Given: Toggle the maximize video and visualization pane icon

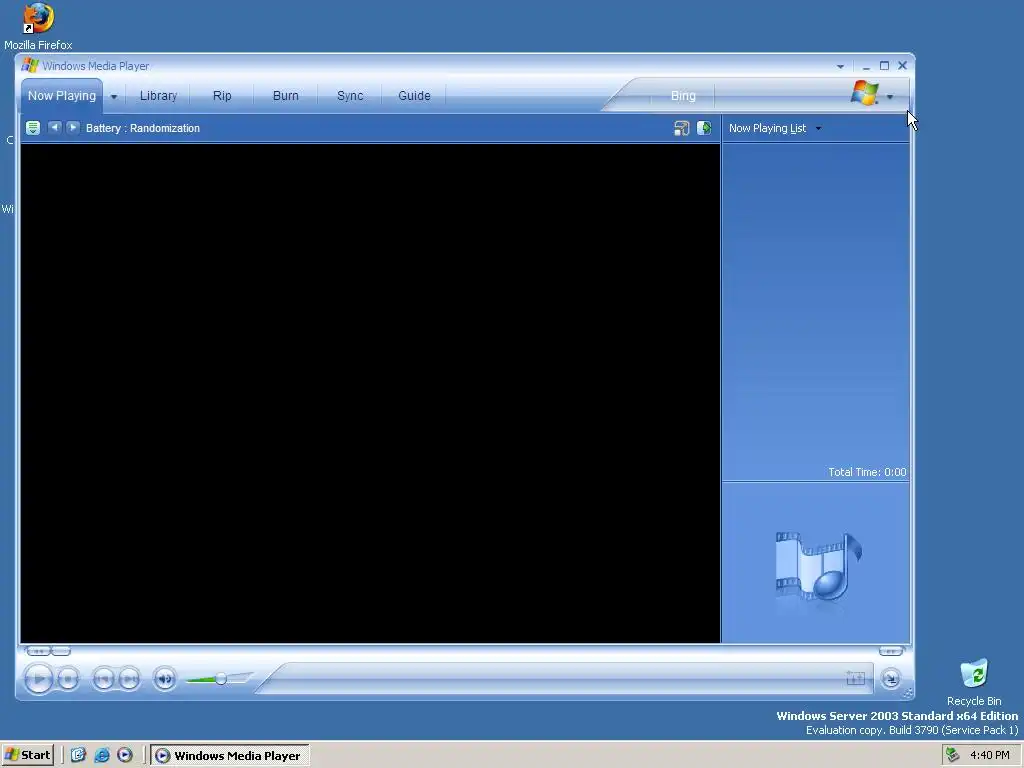Looking at the screenshot, I should (681, 128).
